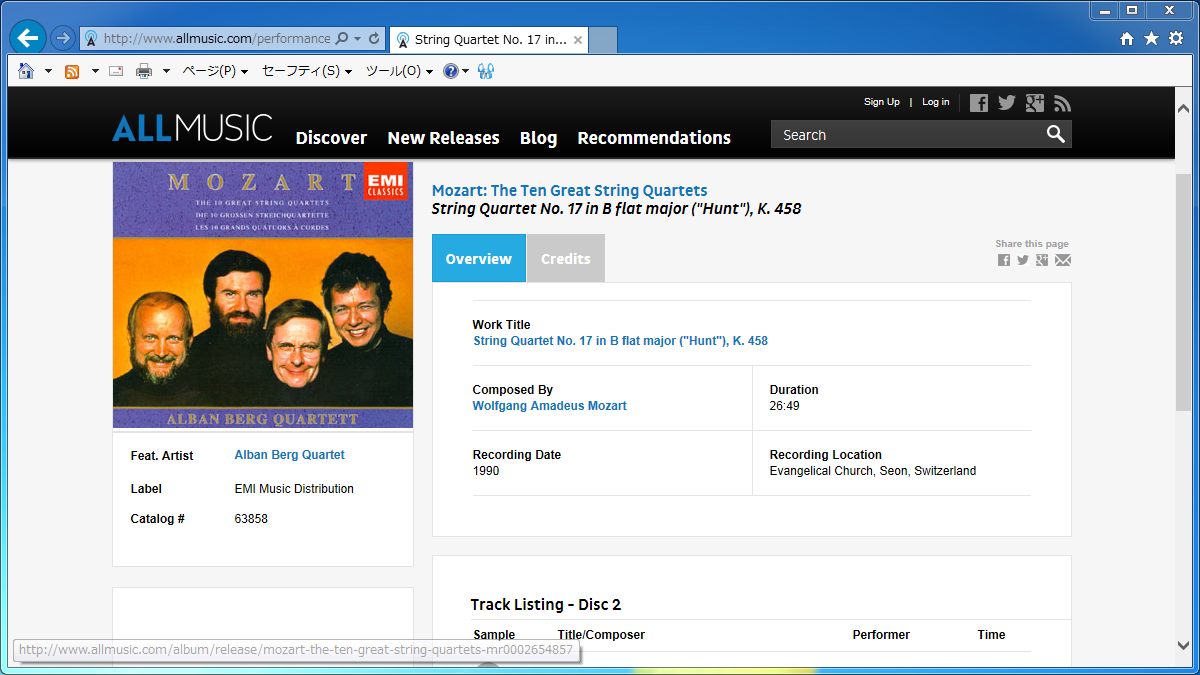Open AllMusic Google Plus icon in header
Viewport: 1200px width, 675px height.
(x=1035, y=103)
